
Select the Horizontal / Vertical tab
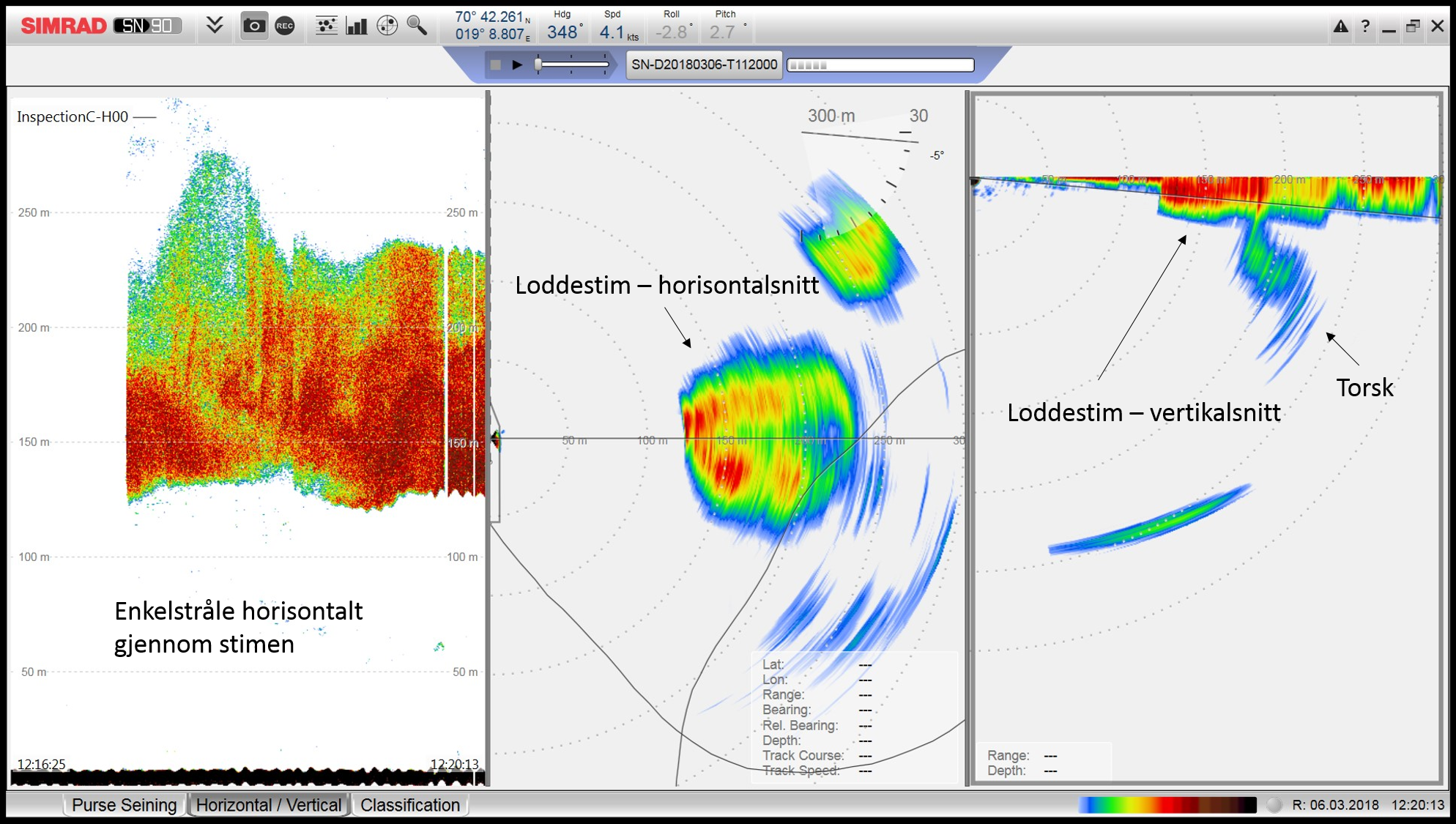269,805
